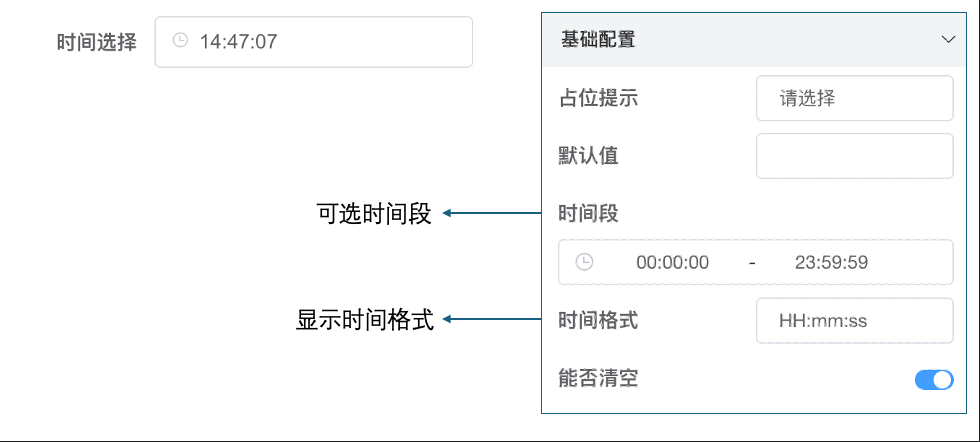The height and width of the screenshot is (442, 980).
Task: Click the clock icon in the 时间选择 field
Action: click(180, 41)
